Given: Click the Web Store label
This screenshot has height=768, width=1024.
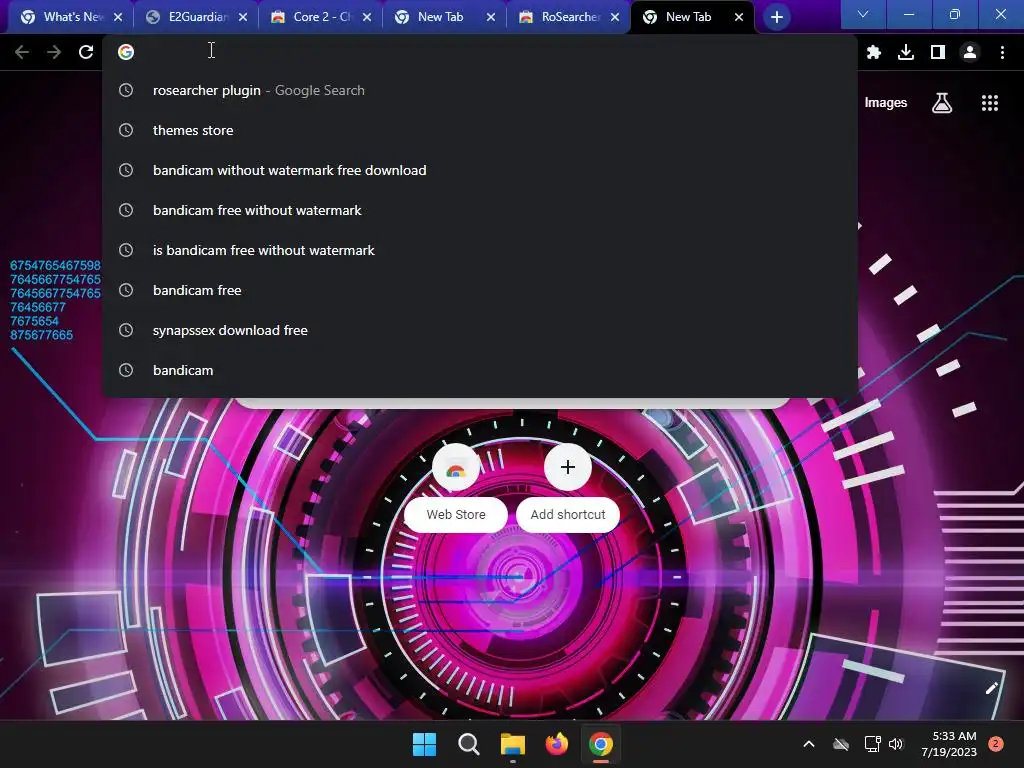Looking at the screenshot, I should coord(456,515).
